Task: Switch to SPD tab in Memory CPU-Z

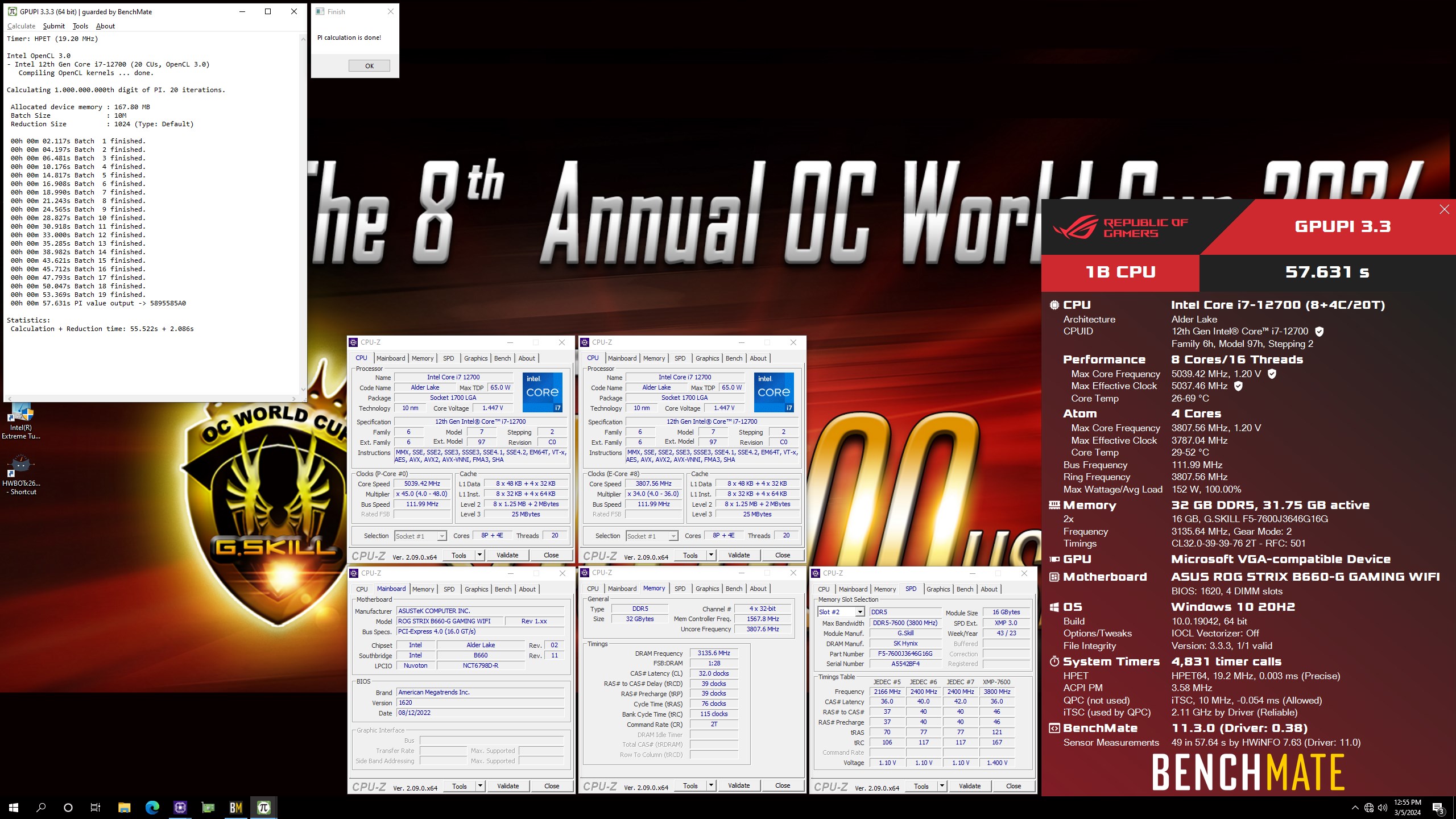Action: [680, 589]
